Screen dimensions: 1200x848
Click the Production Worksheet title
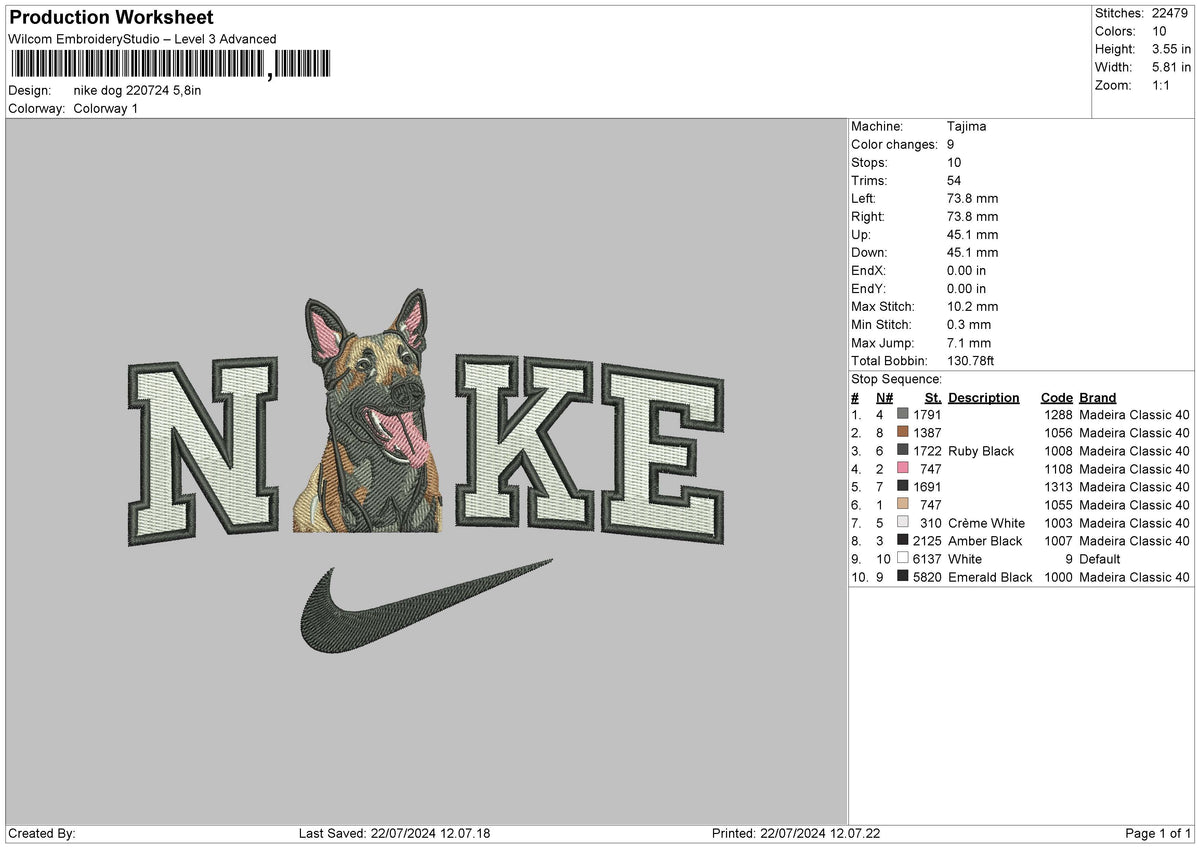point(111,18)
